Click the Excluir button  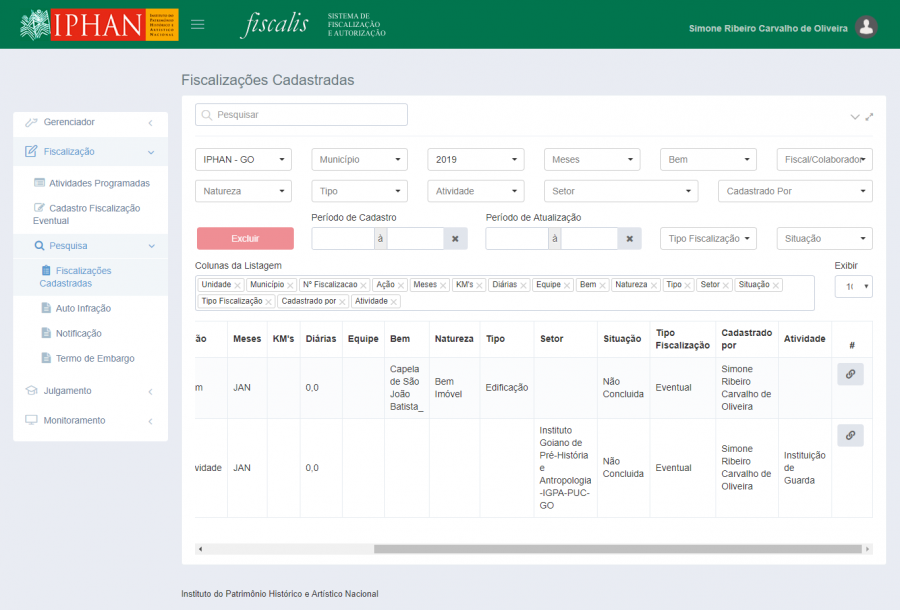(245, 239)
